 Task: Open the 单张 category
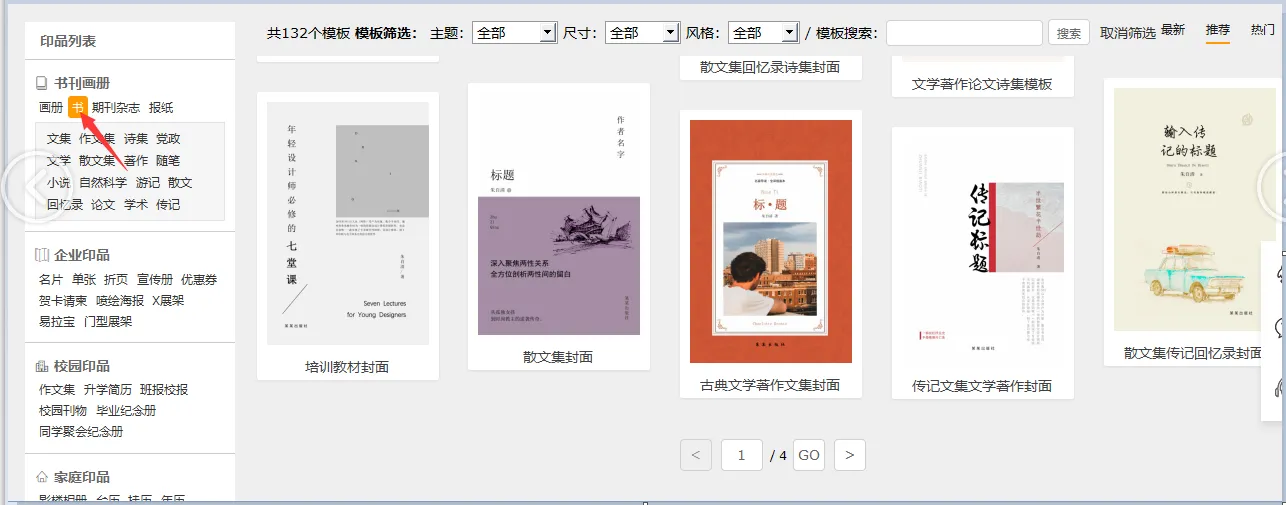(84, 279)
